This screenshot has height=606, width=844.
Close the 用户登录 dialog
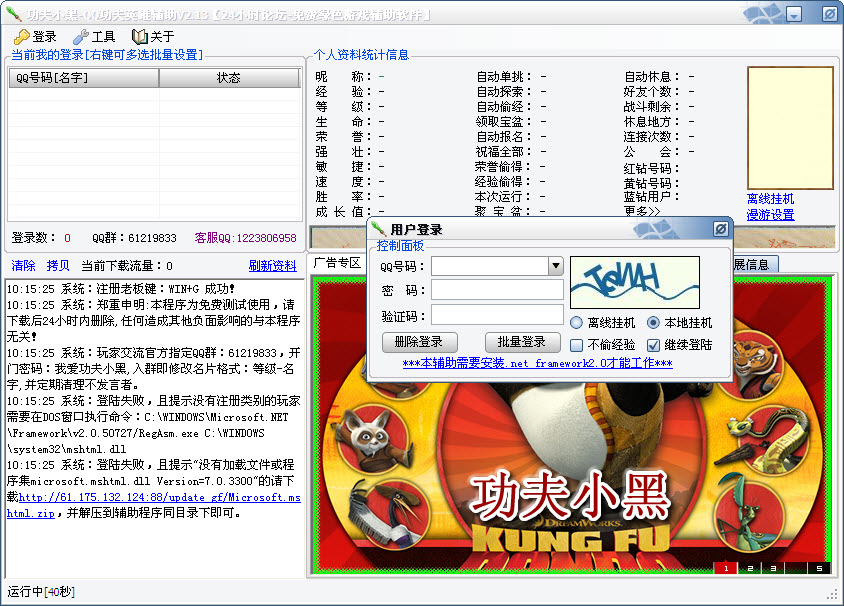[721, 229]
